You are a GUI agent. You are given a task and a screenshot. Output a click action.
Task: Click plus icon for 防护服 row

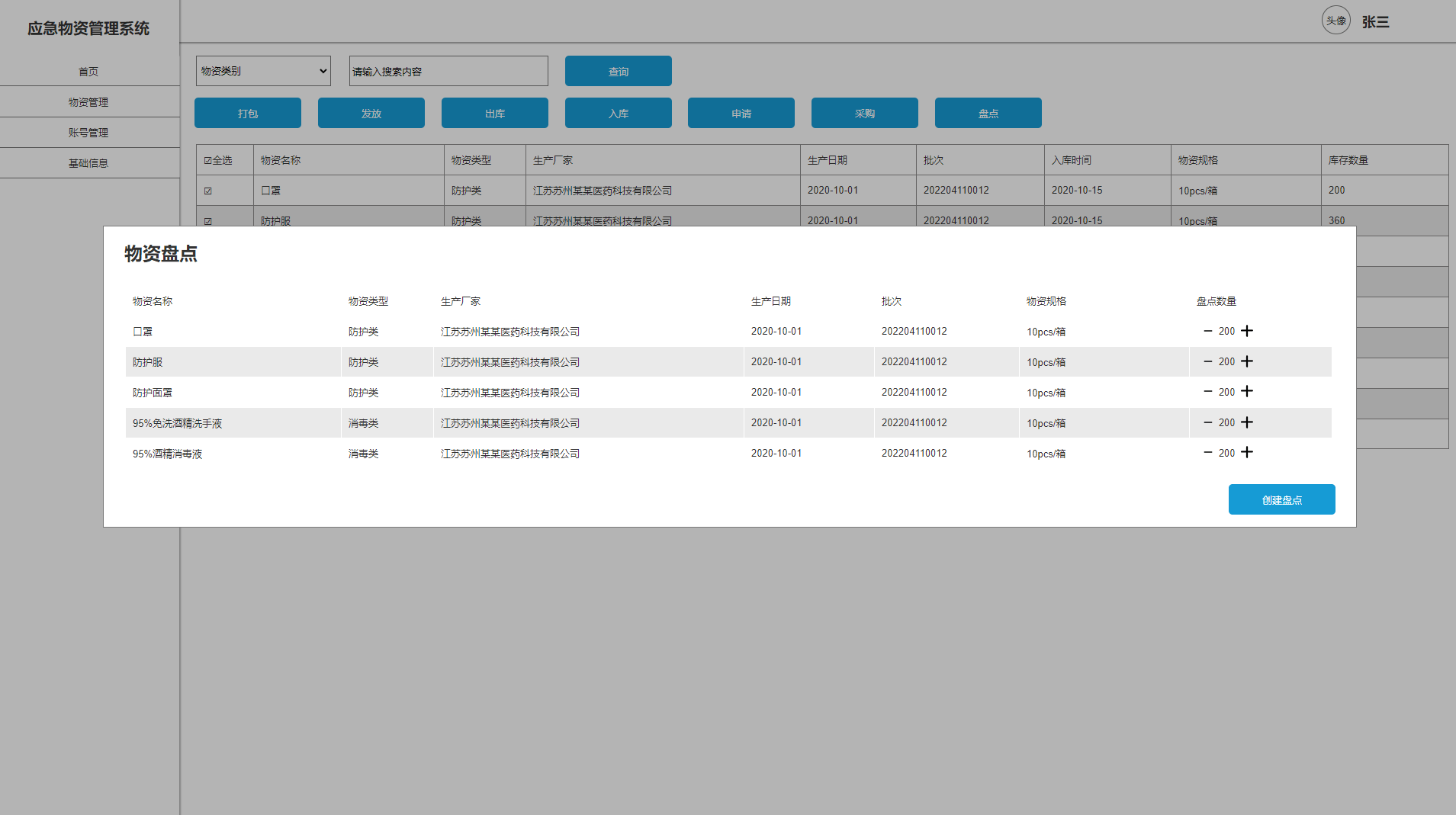point(1247,361)
